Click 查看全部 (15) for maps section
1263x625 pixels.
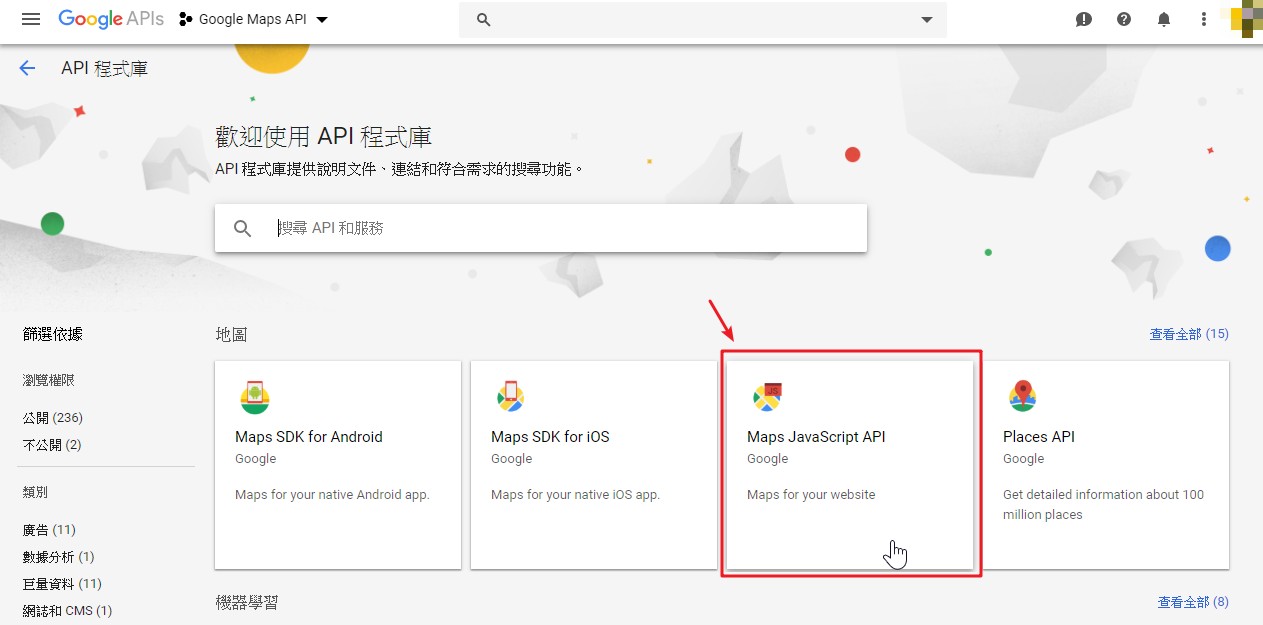pyautogui.click(x=1188, y=334)
